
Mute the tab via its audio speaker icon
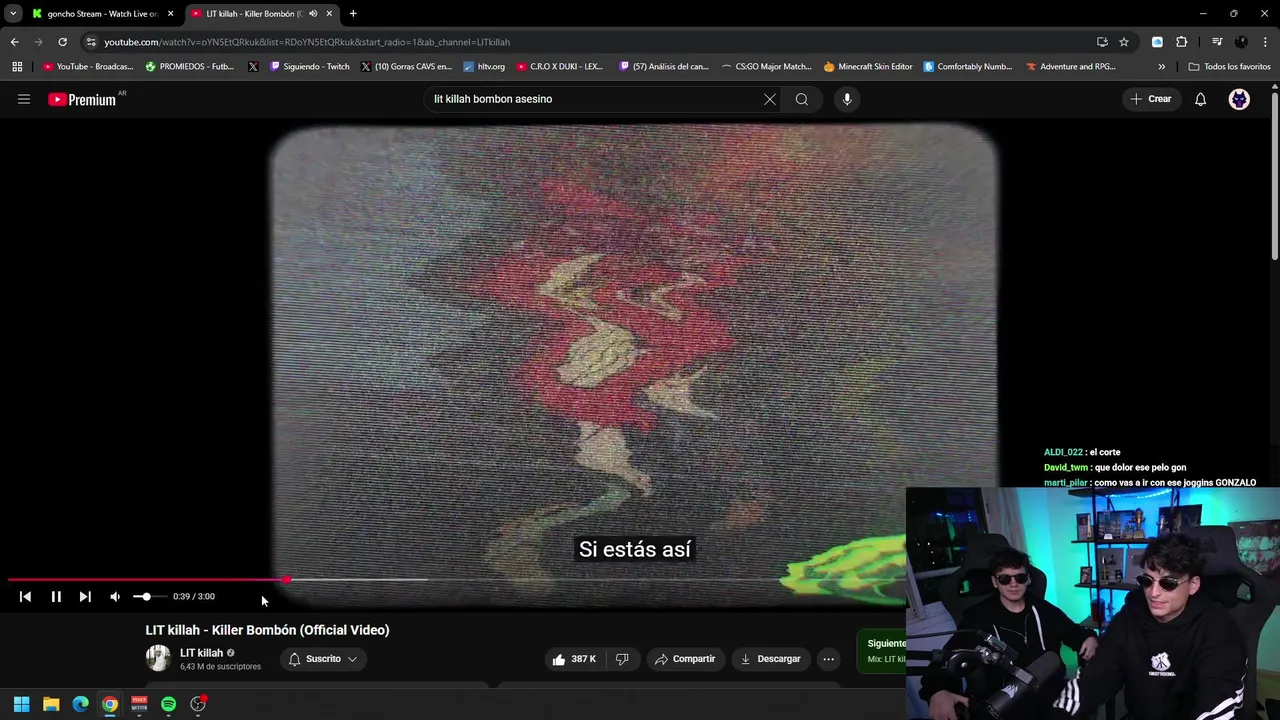point(312,14)
